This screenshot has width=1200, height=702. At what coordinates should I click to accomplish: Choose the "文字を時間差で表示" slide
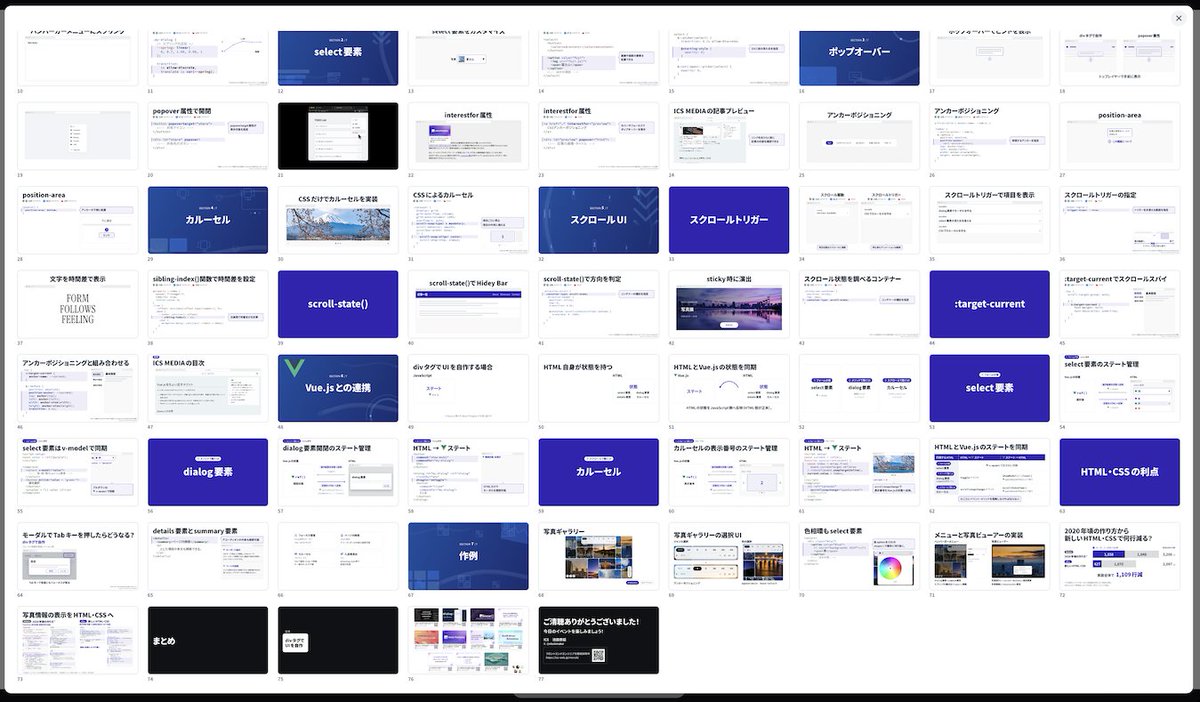tap(77, 304)
